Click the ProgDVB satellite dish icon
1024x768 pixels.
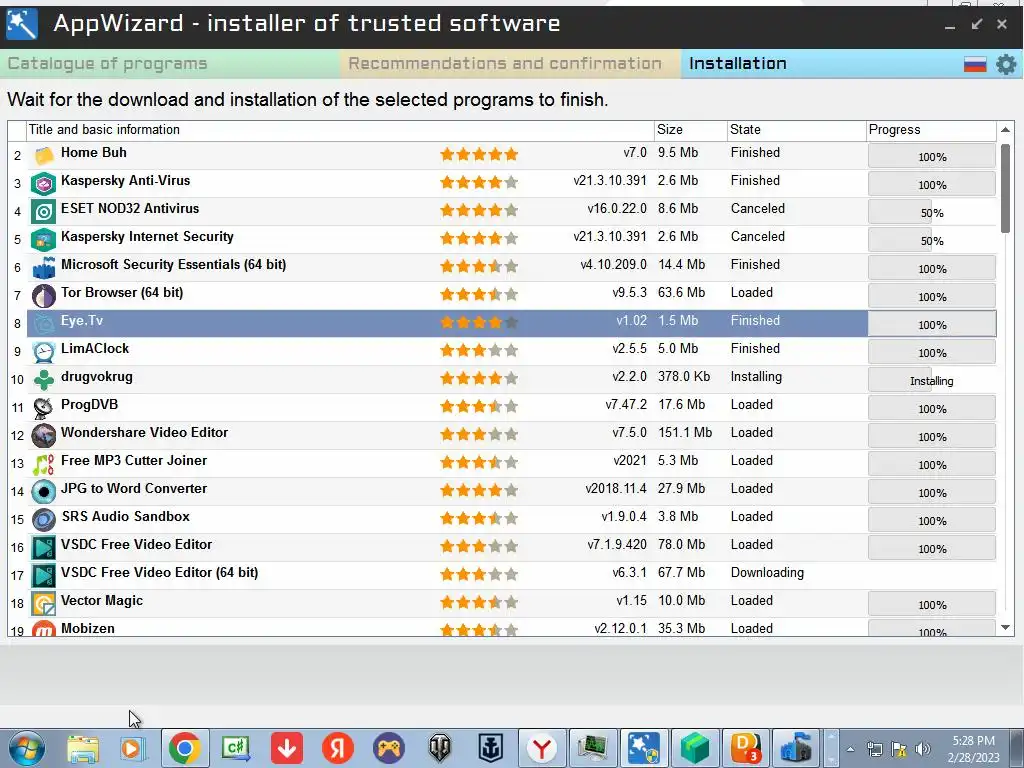pos(44,408)
